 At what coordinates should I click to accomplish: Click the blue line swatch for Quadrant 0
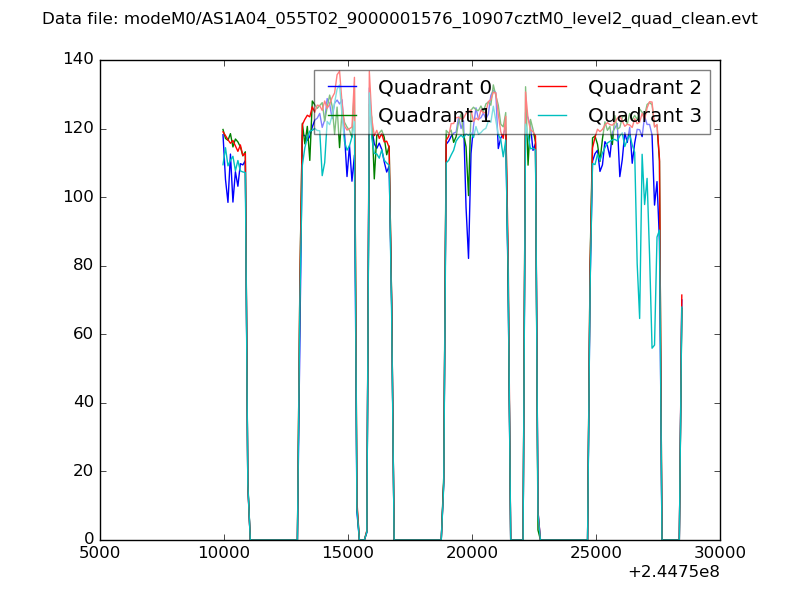(x=343, y=87)
